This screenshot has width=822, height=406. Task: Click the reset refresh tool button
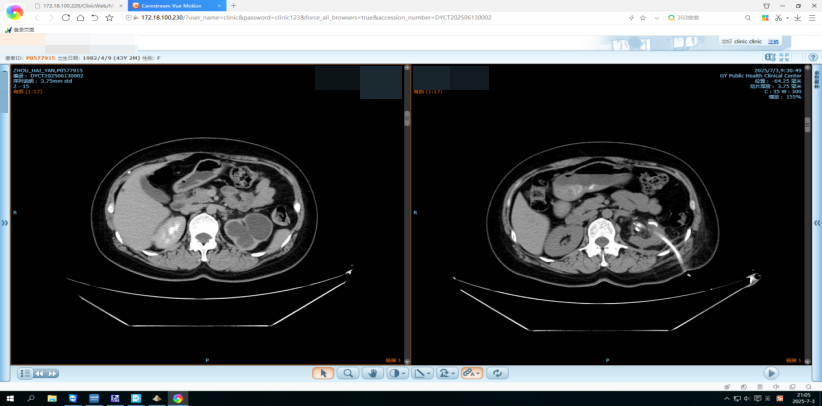498,373
